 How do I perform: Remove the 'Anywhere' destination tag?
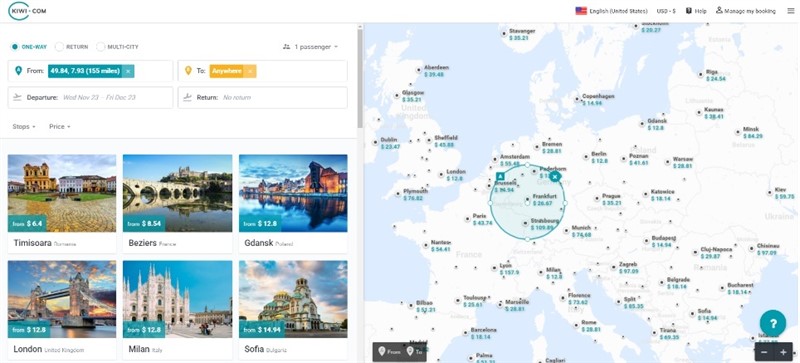250,71
